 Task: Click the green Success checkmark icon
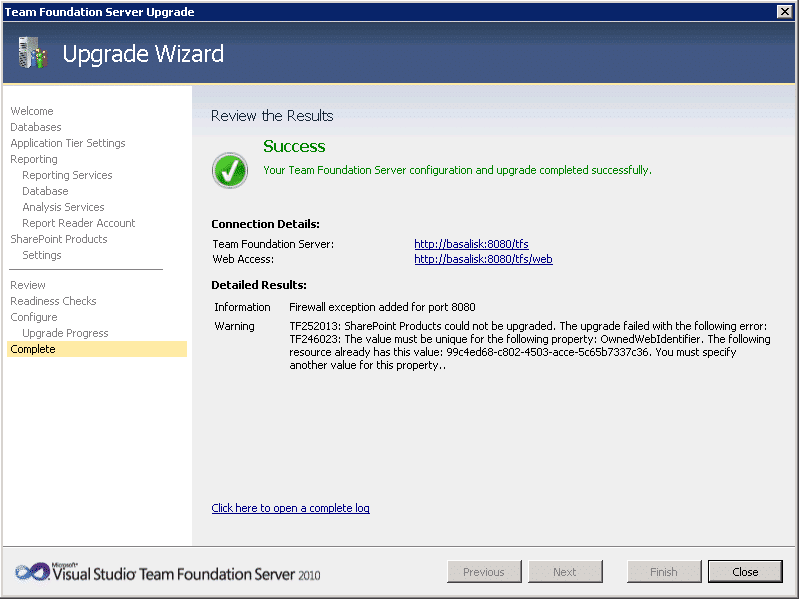[x=230, y=171]
